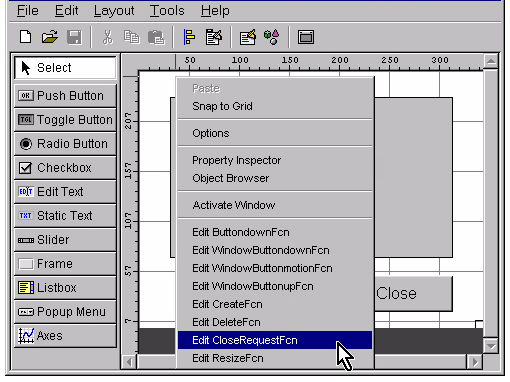Viewport: 510px width, 382px height.
Task: Select Snap to Grid menu entry
Action: 275,106
